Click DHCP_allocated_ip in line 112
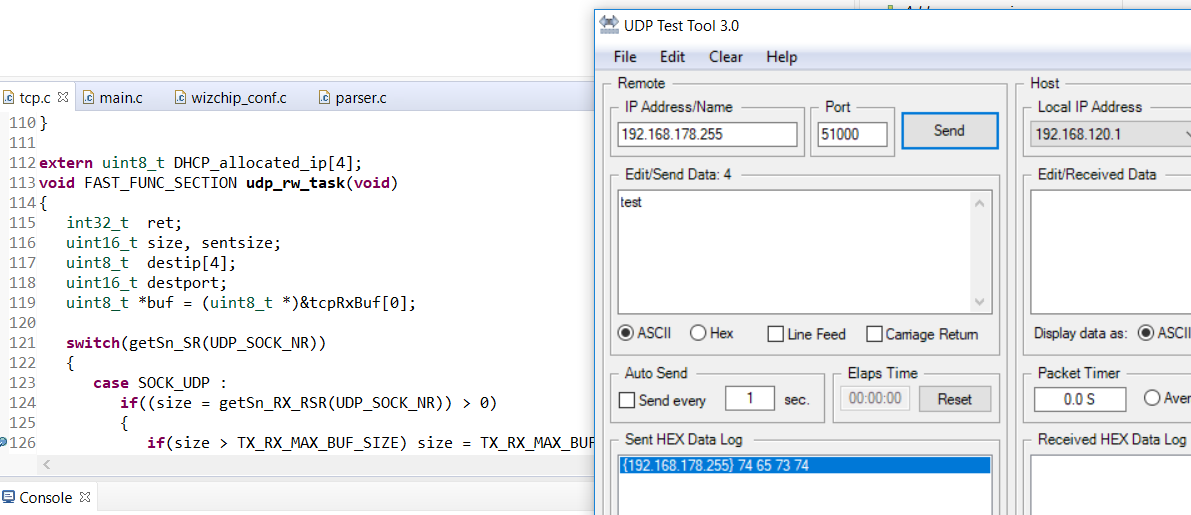 pyautogui.click(x=254, y=163)
